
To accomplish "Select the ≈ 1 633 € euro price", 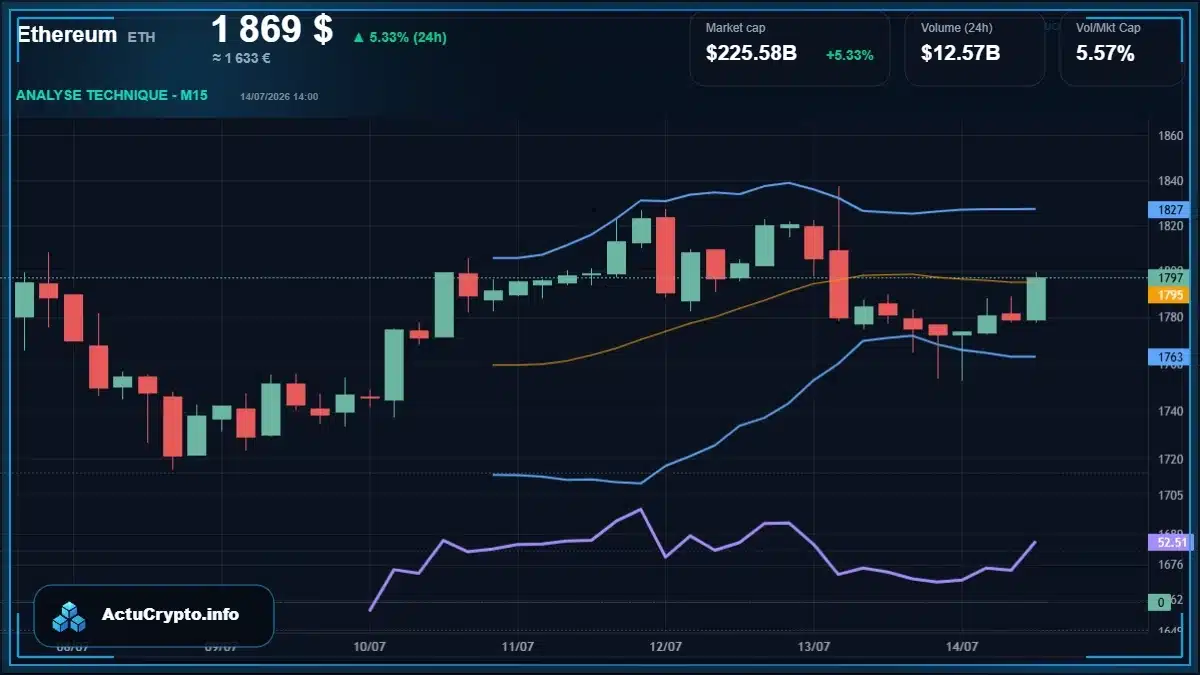I will [x=241, y=58].
